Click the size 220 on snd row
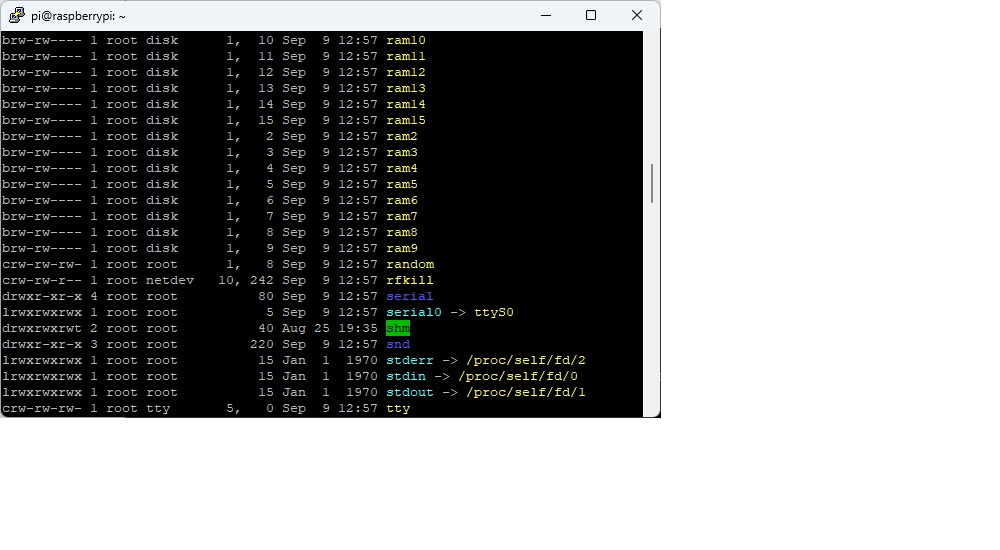 click(261, 344)
